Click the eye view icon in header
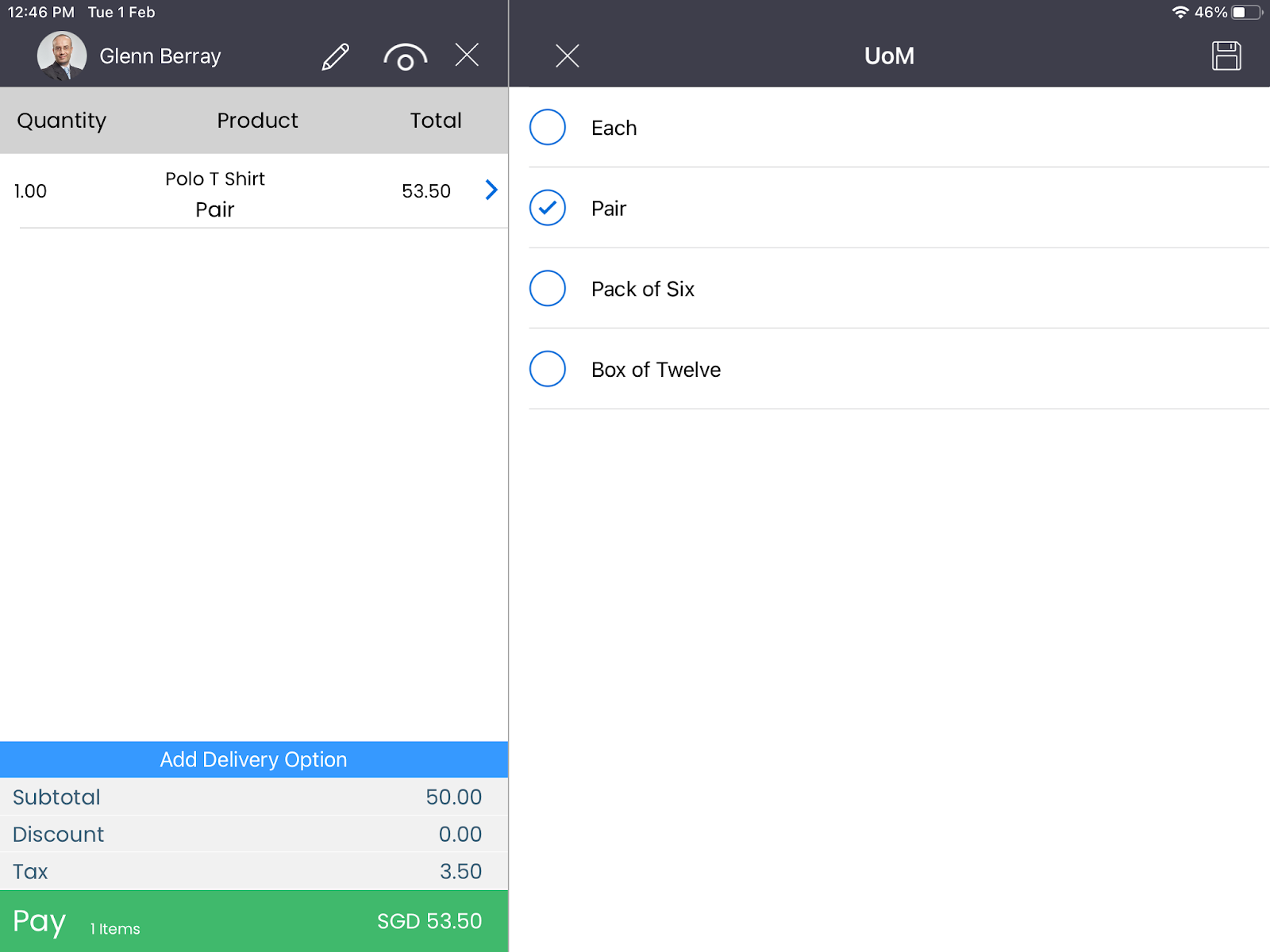This screenshot has height=952, width=1270. [x=405, y=57]
